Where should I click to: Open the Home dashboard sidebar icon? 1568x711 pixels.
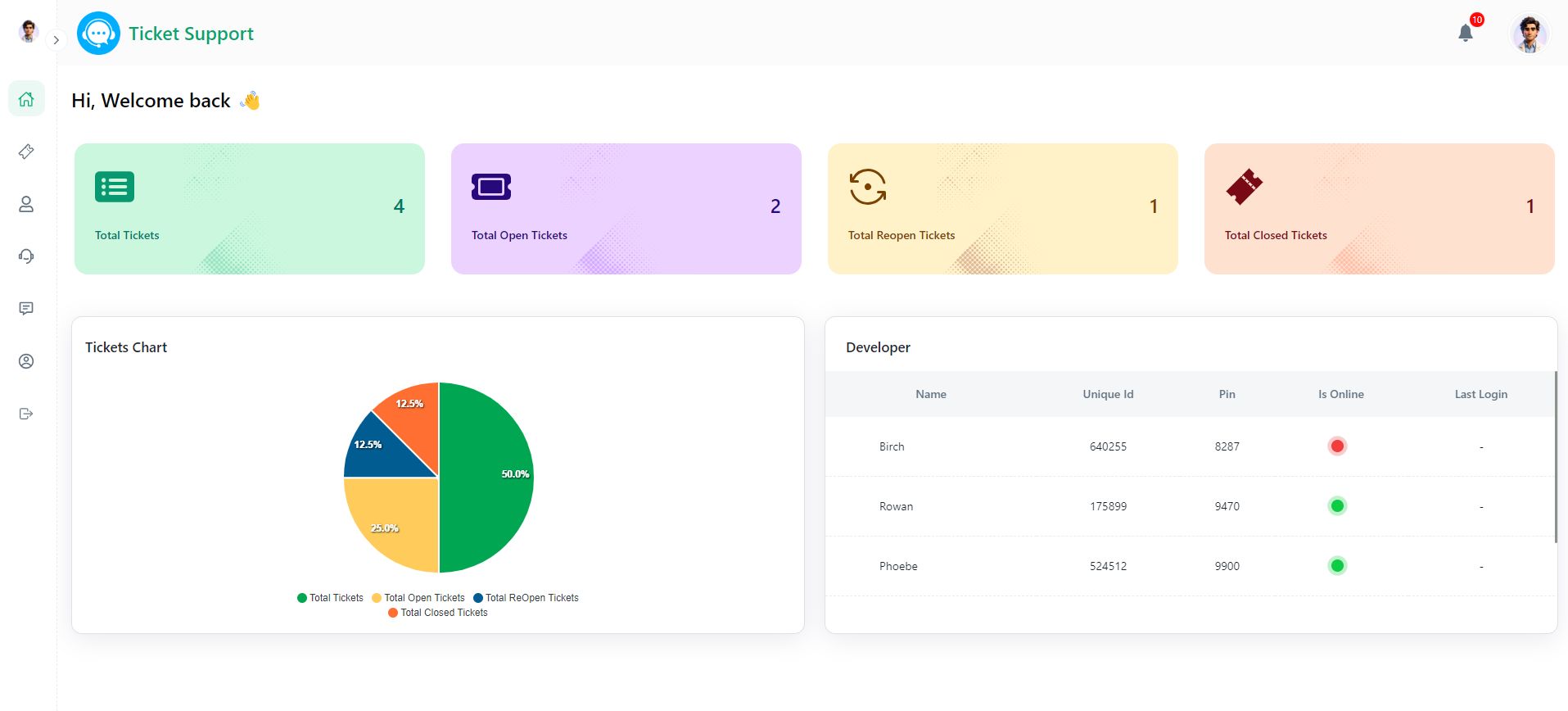click(26, 99)
